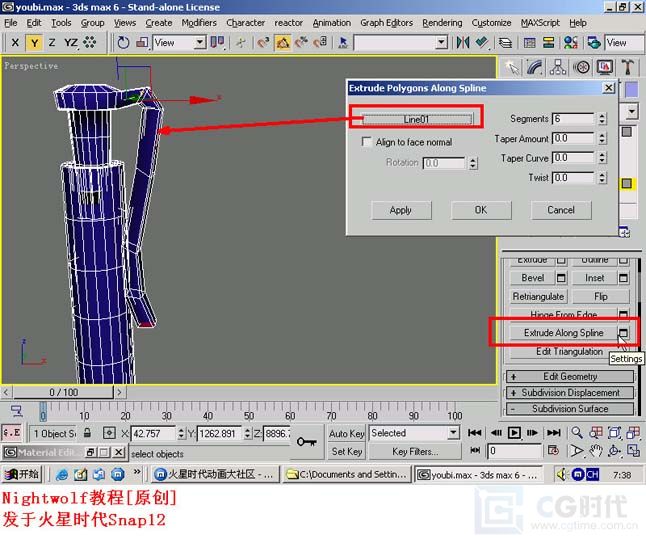Image resolution: width=646 pixels, height=539 pixels.
Task: Click the Align tool icon
Action: click(482, 42)
